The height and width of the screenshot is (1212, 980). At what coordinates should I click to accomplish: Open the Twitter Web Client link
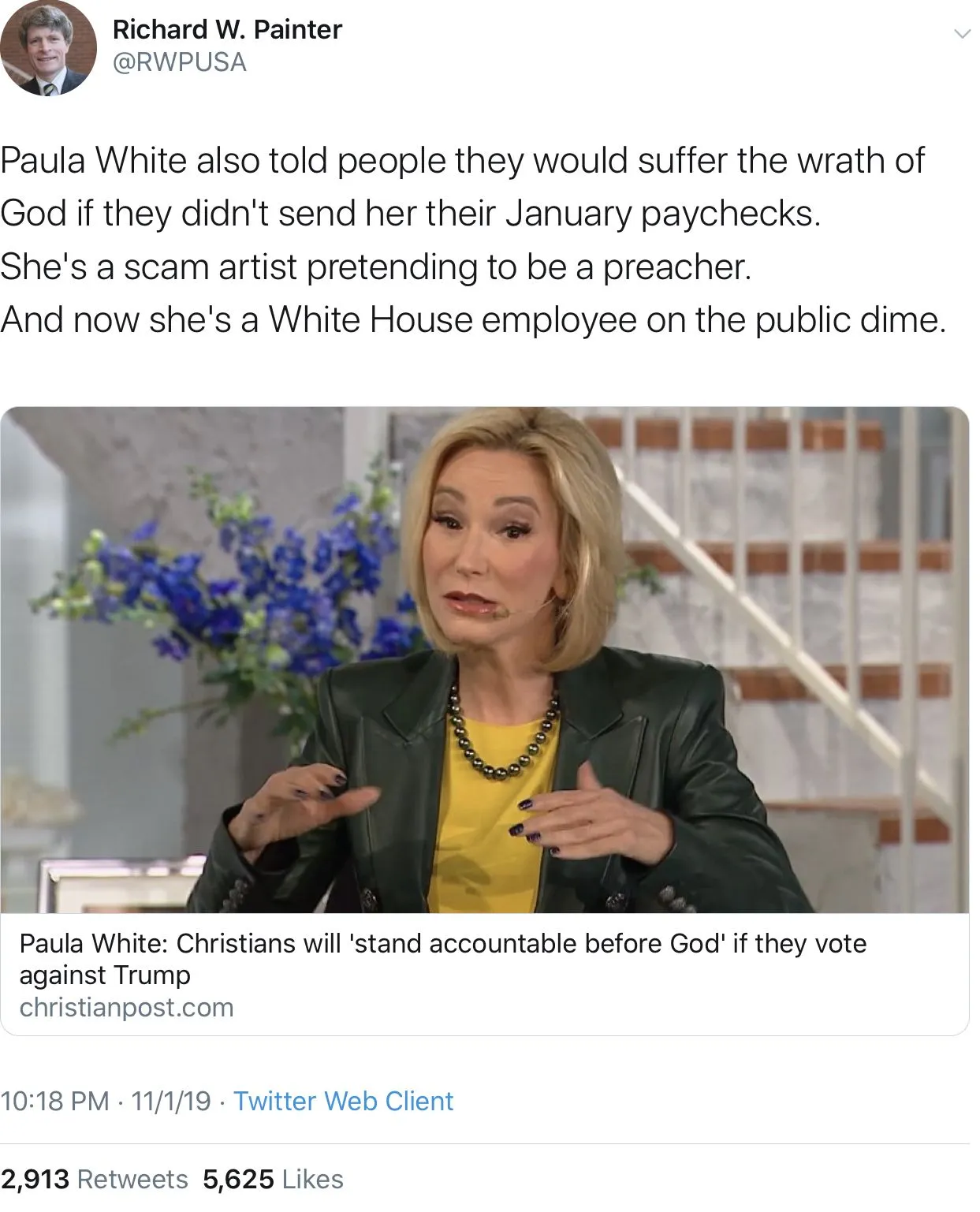343,1101
